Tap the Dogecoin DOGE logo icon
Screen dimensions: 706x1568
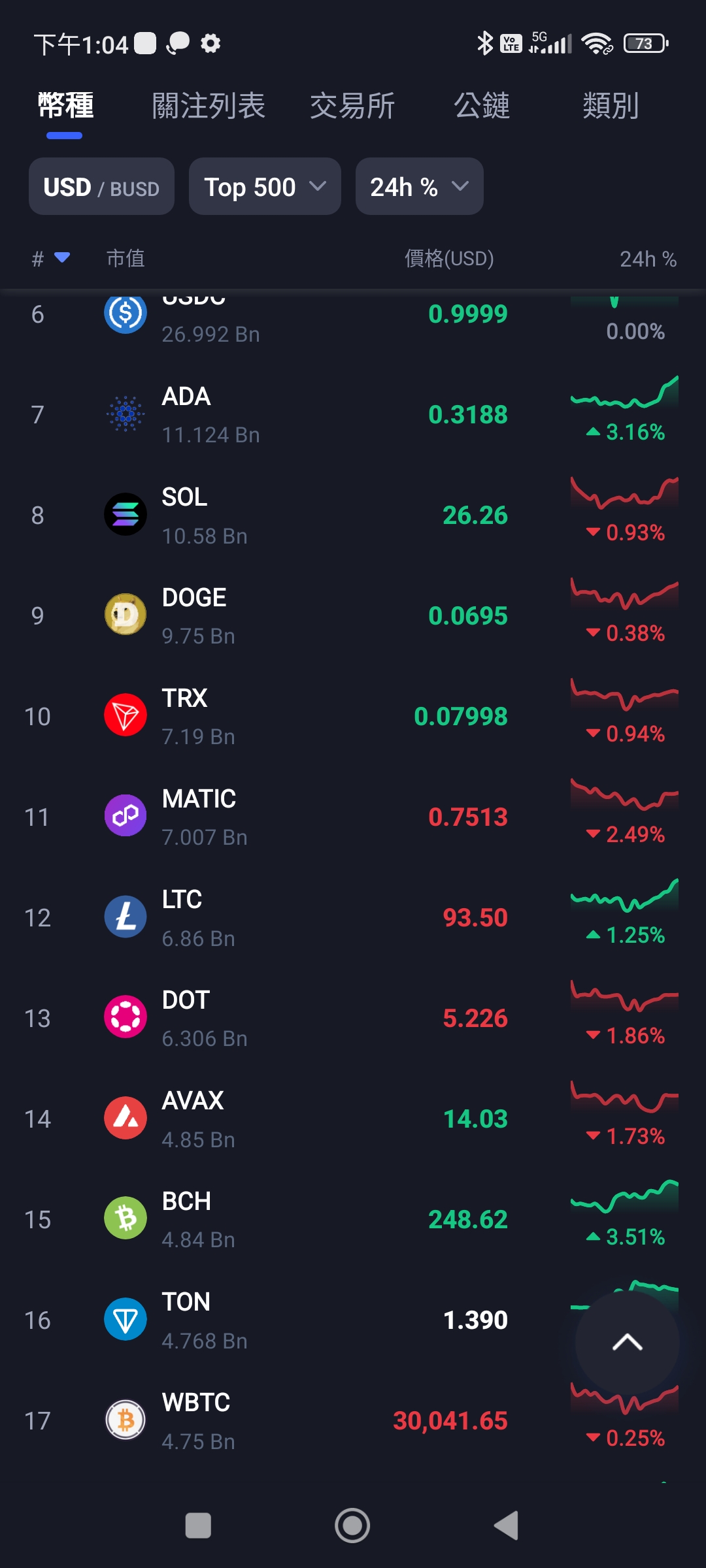coord(126,615)
